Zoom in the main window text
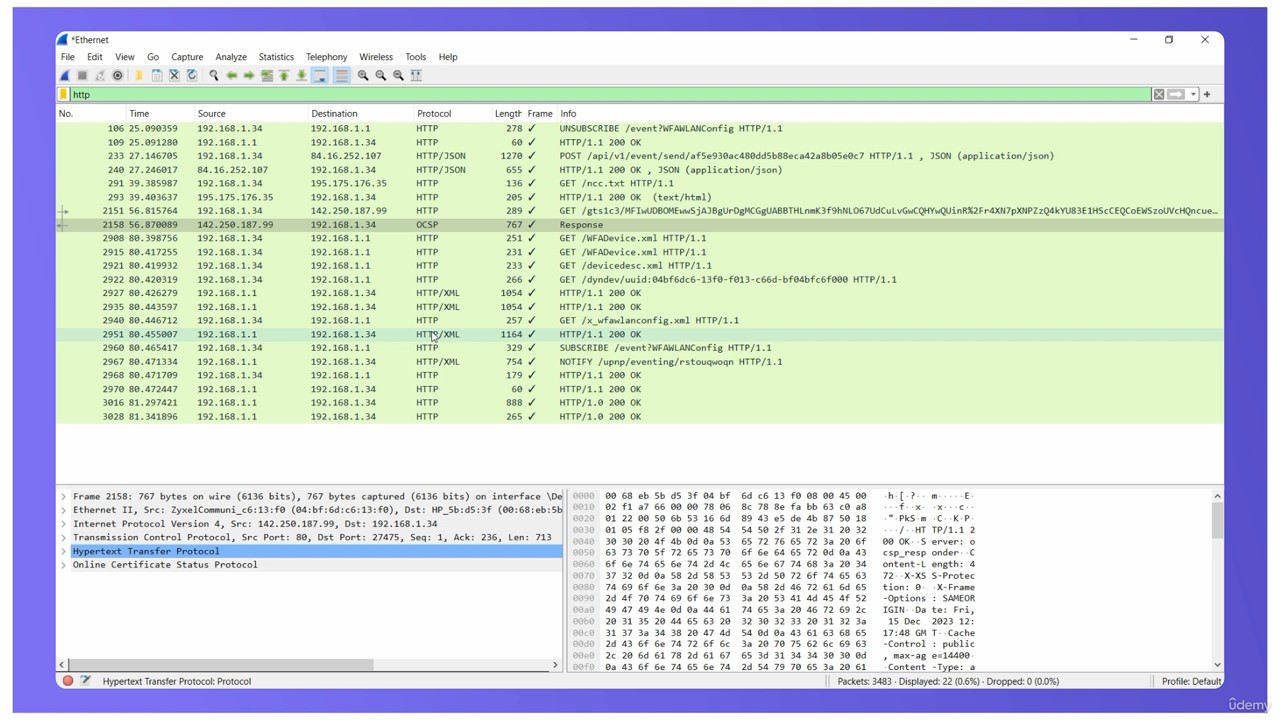This screenshot has height=720, width=1280. coord(363,75)
